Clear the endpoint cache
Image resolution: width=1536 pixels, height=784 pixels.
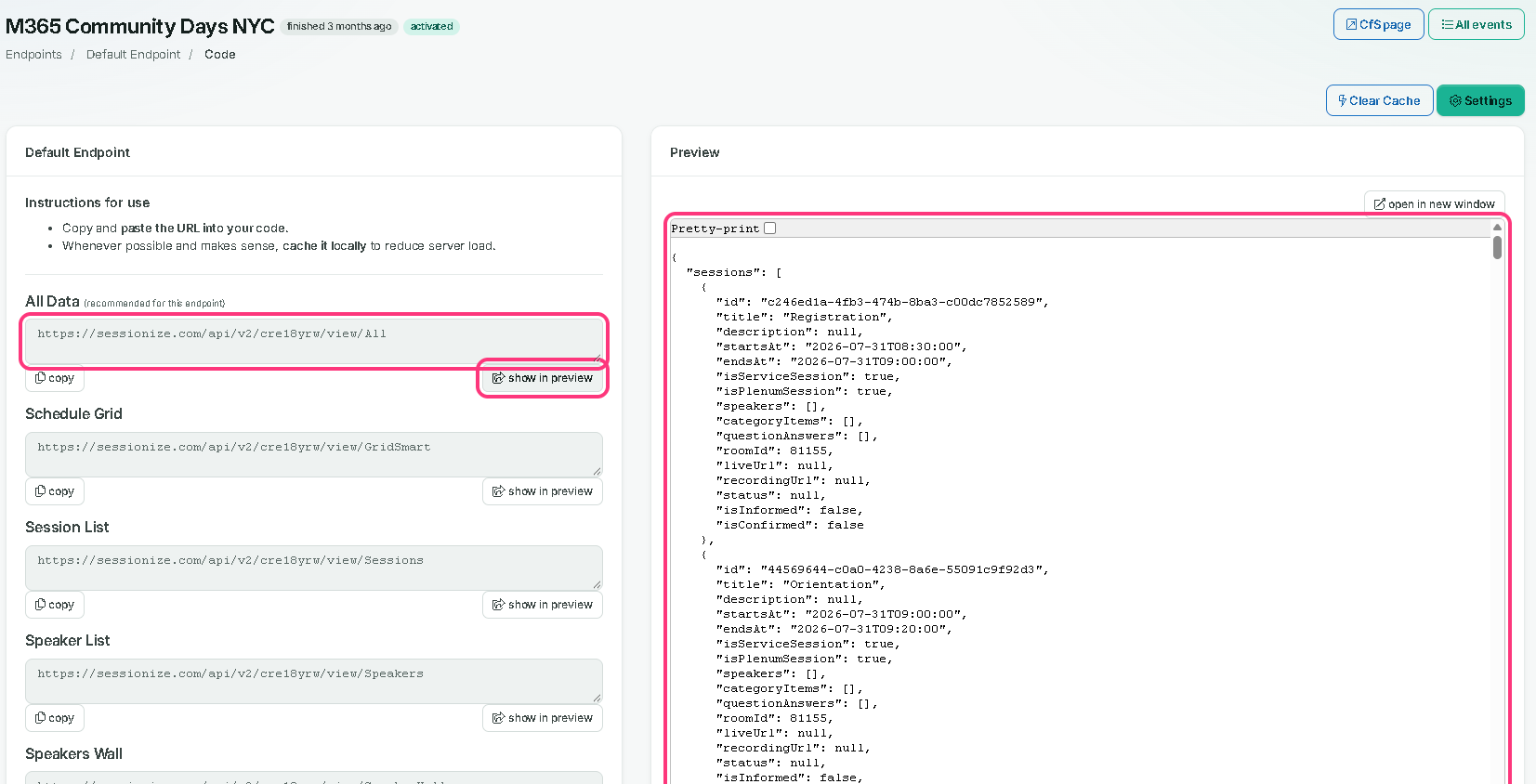pos(1379,101)
